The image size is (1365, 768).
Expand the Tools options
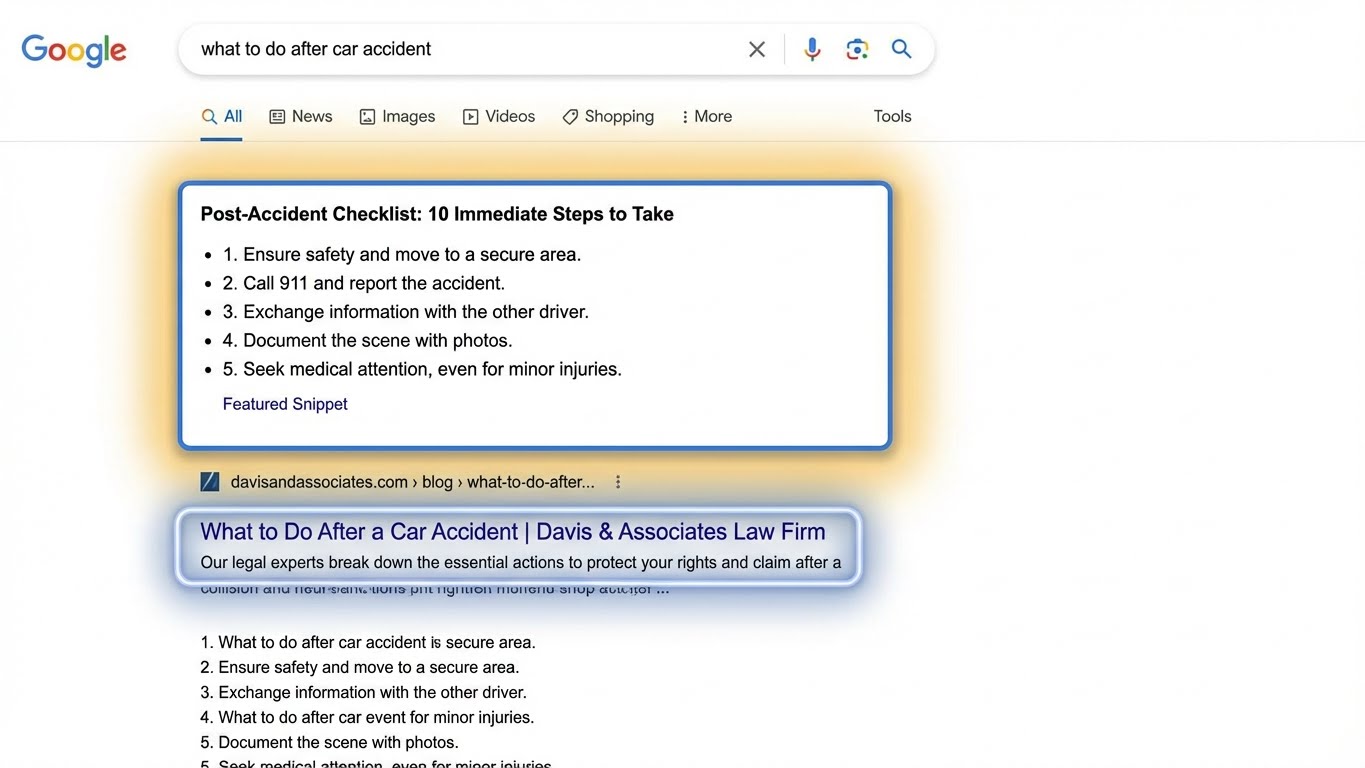click(x=891, y=116)
